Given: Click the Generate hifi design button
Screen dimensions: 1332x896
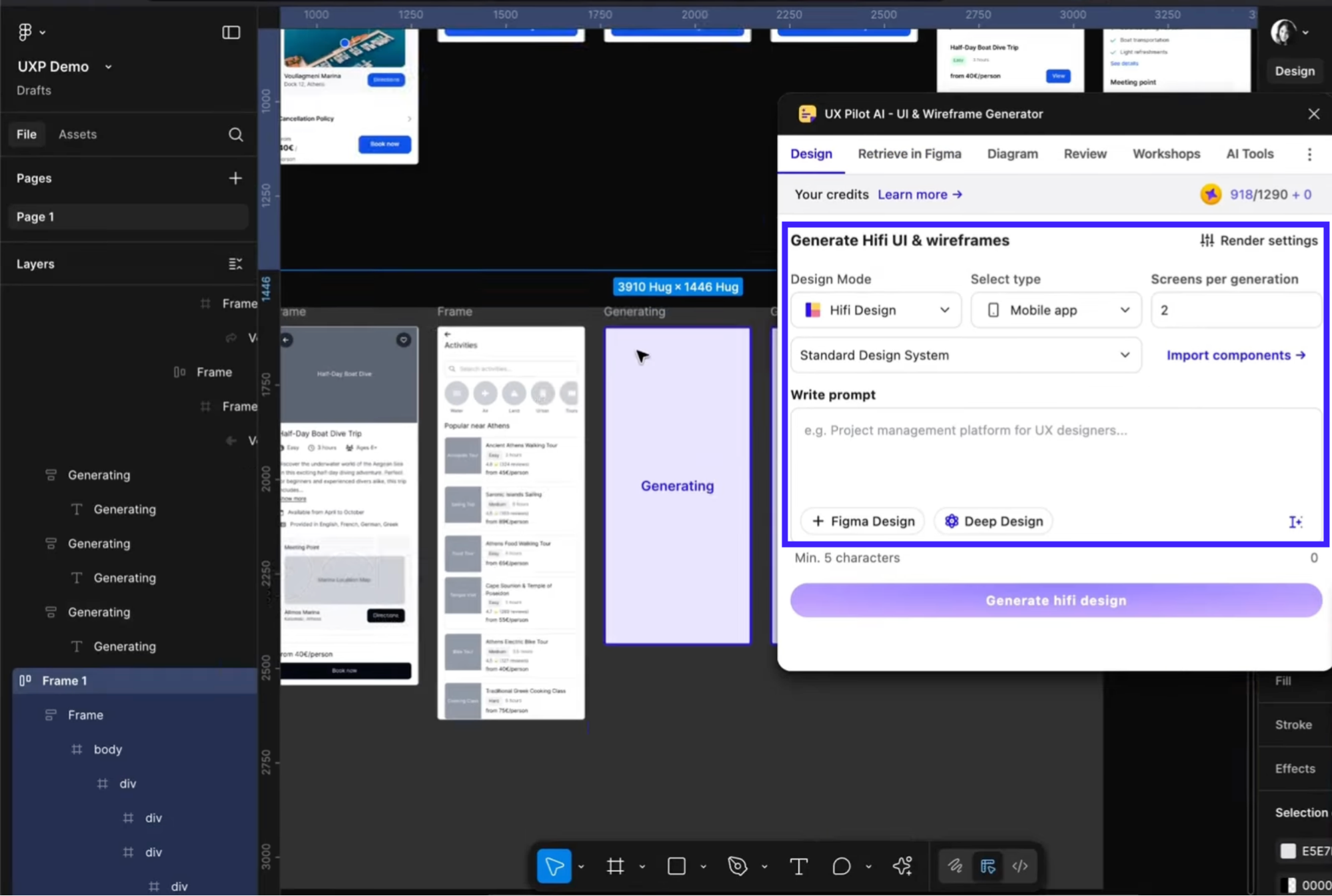Looking at the screenshot, I should coord(1055,600).
